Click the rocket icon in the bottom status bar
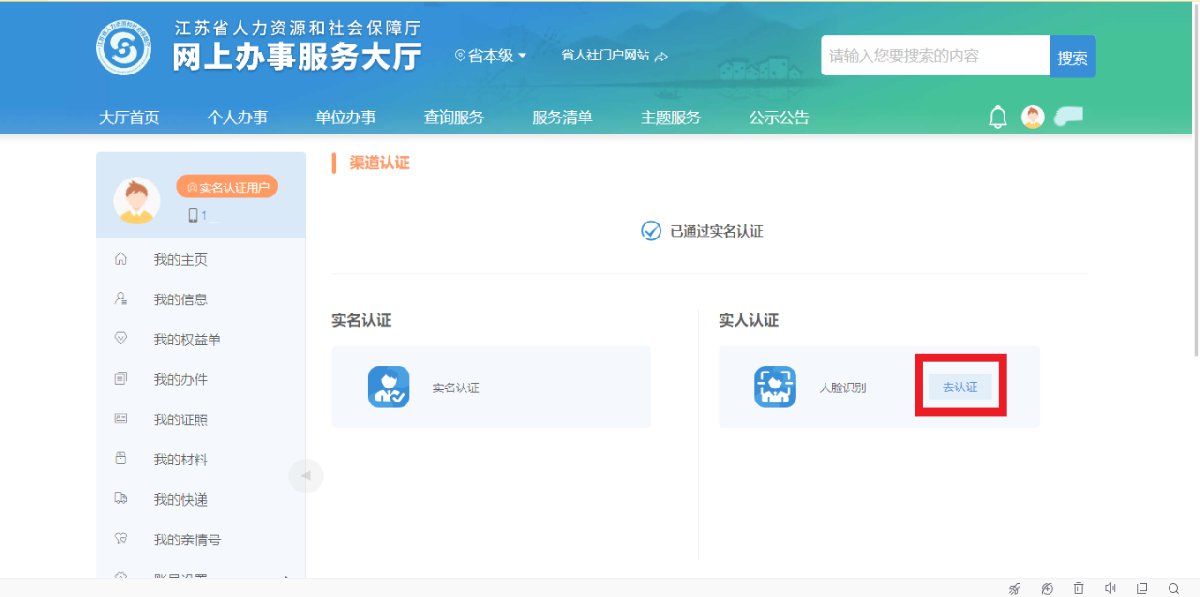 1015,588
